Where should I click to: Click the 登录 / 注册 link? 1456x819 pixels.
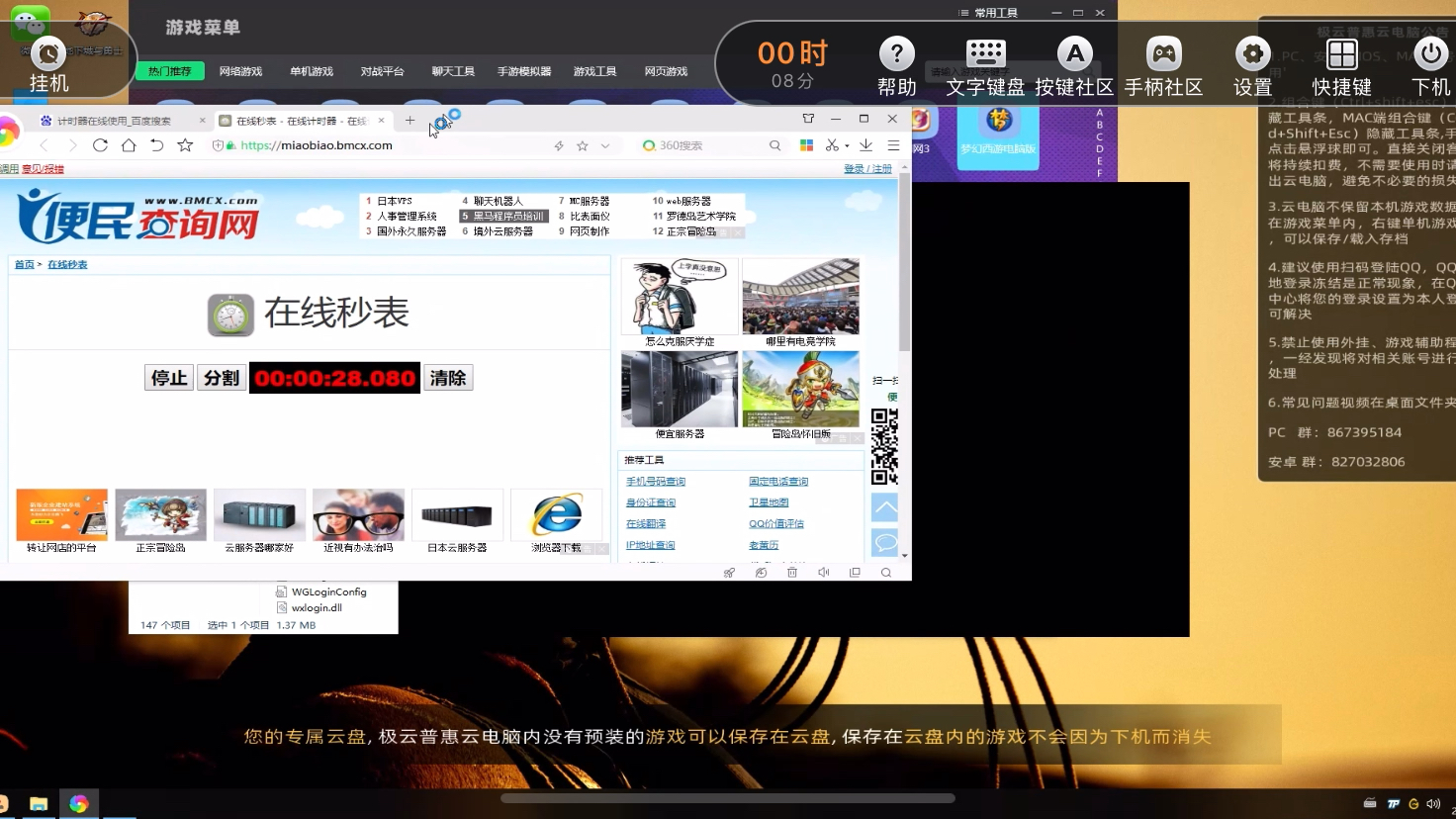(x=867, y=169)
